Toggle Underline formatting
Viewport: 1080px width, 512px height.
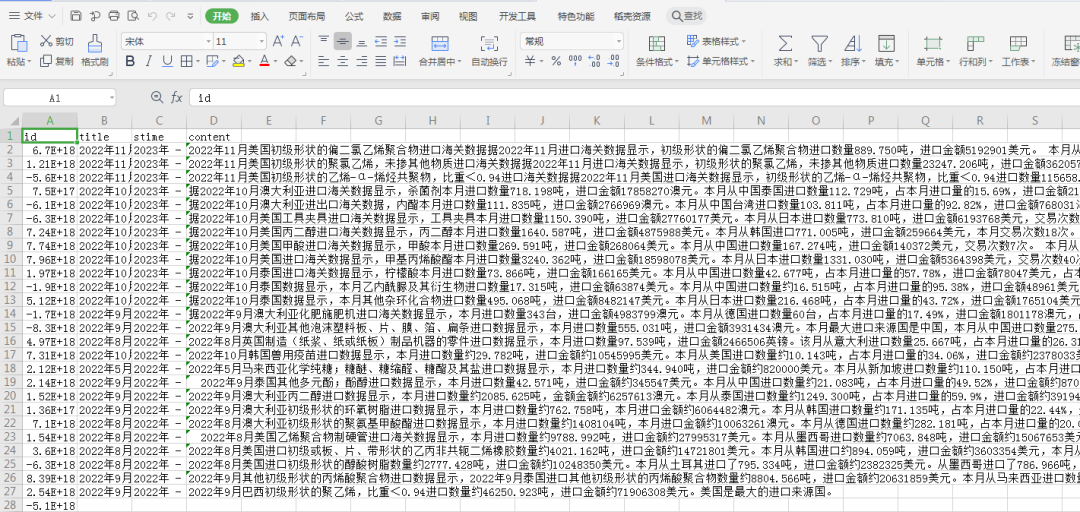pyautogui.click(x=167, y=61)
